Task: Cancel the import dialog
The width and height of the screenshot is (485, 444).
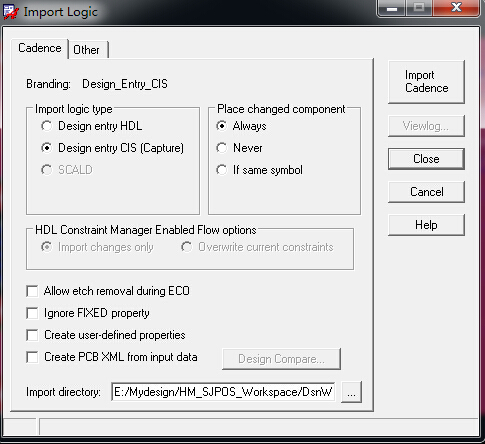Action: (426, 192)
